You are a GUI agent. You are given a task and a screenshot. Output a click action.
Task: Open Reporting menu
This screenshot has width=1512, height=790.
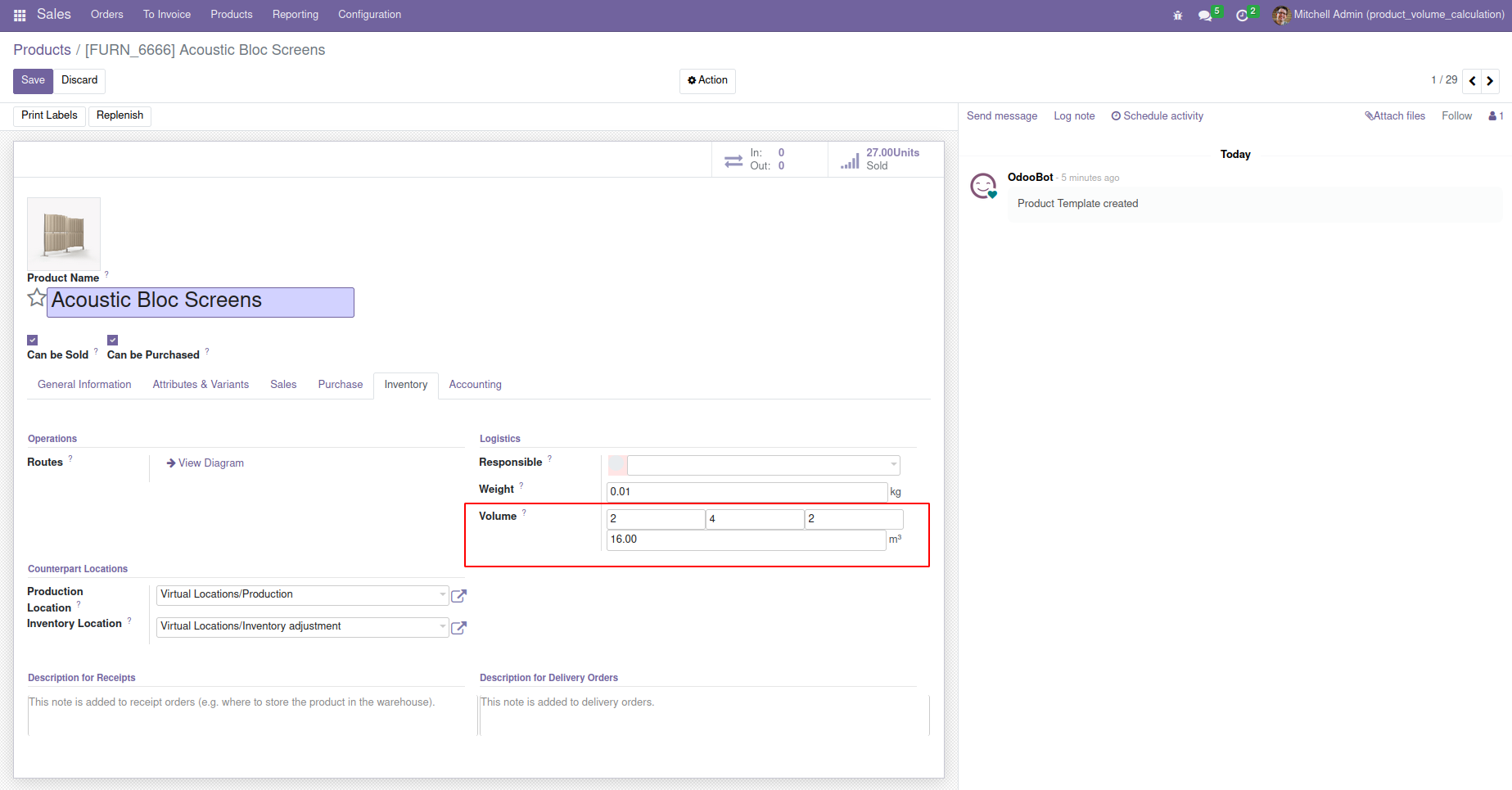(296, 15)
